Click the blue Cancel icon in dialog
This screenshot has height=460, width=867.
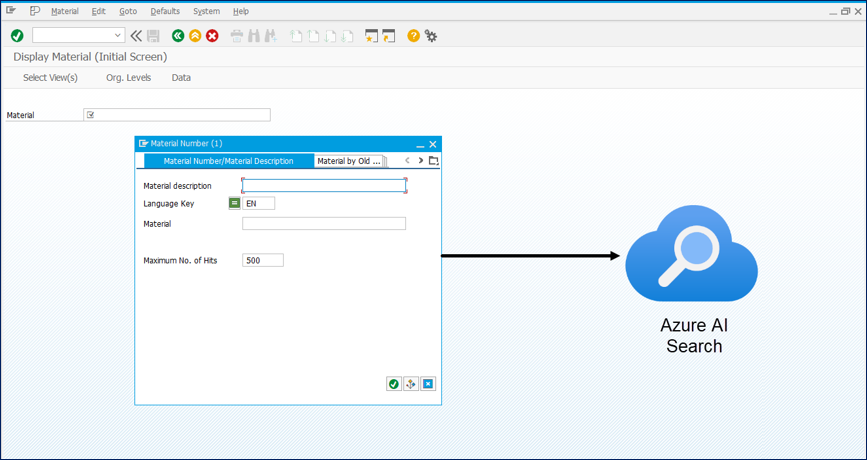coord(428,384)
